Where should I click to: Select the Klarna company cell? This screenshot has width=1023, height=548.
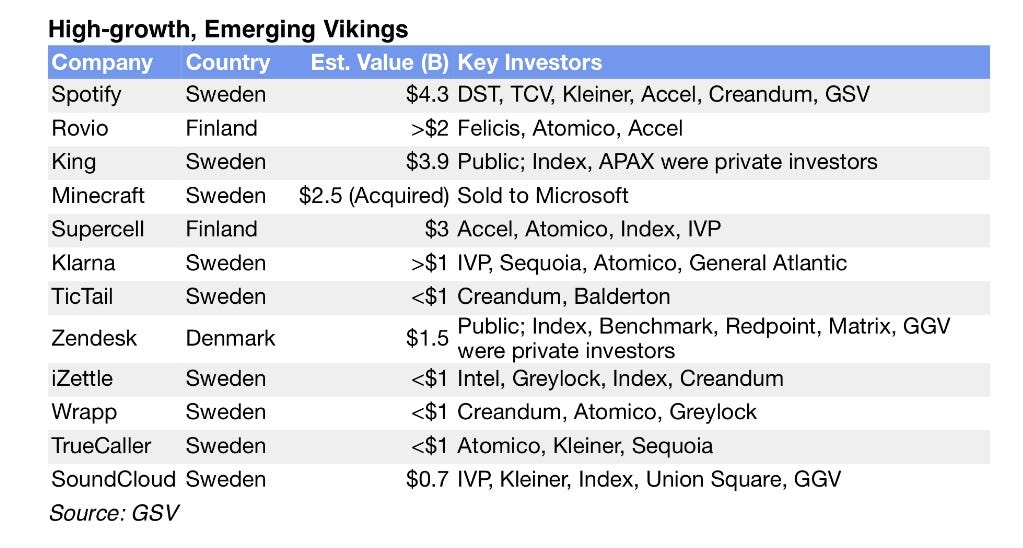tap(83, 263)
